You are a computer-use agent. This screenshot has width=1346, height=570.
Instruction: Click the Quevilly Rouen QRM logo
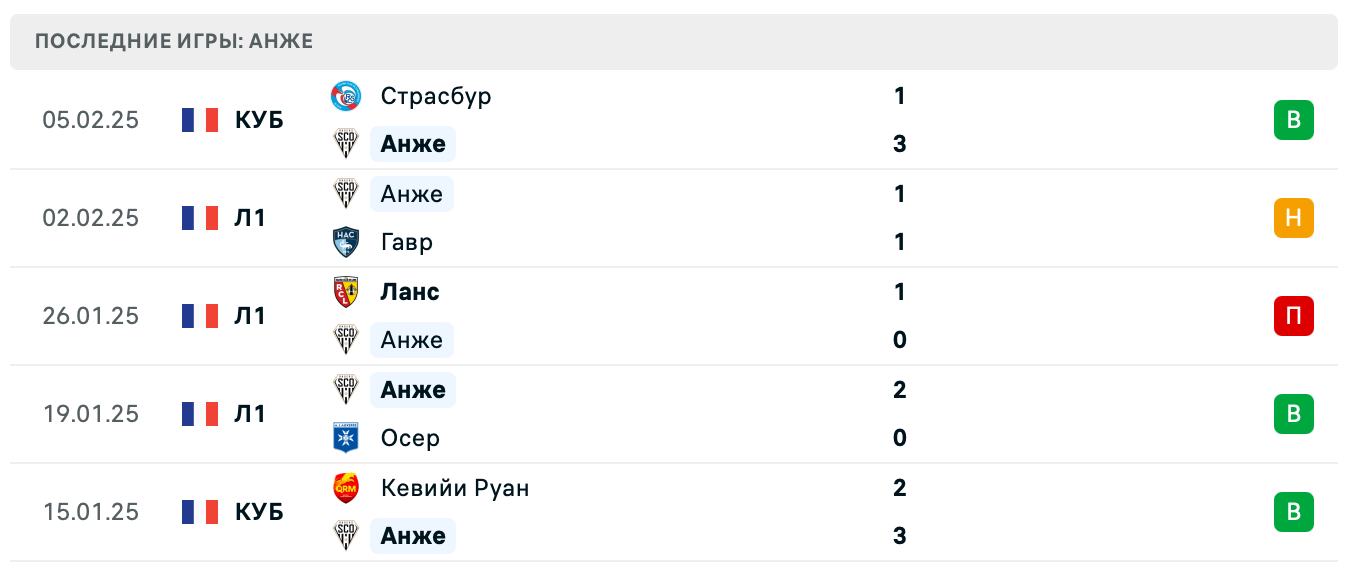(346, 488)
